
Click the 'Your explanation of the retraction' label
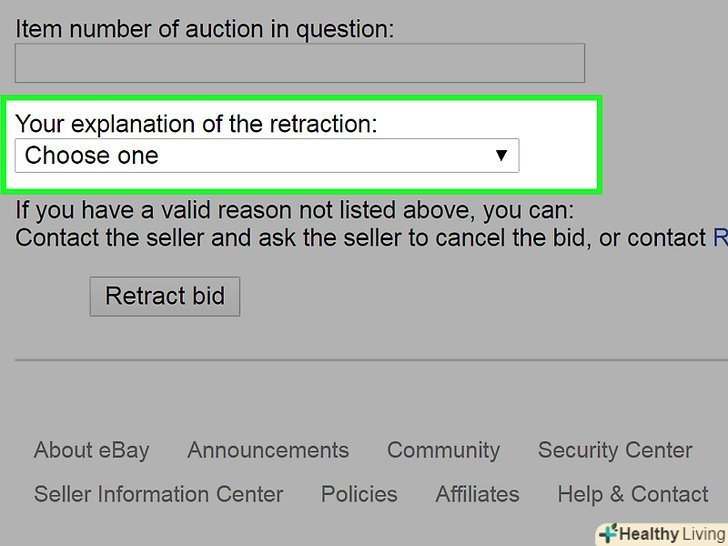(197, 124)
